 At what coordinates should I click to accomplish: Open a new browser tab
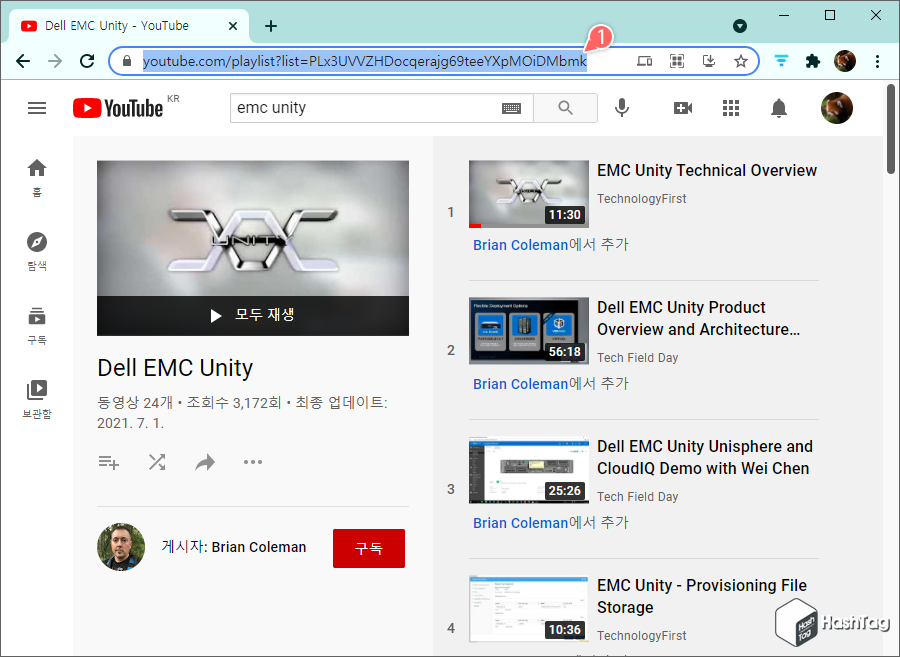coord(271,26)
